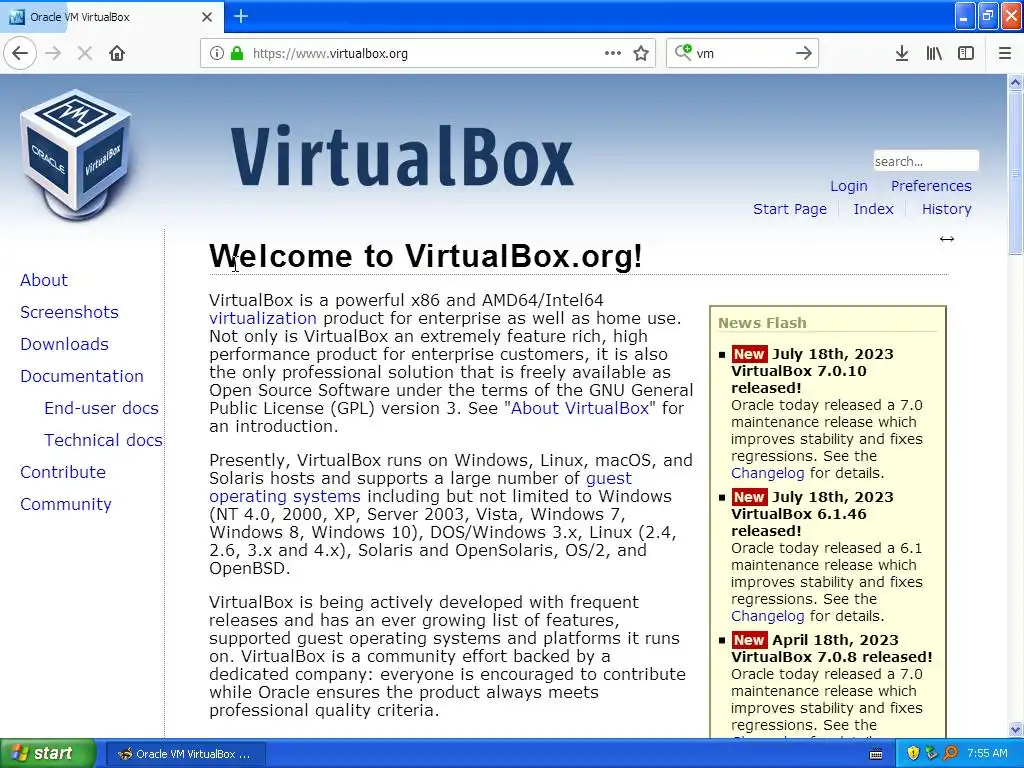Open Changelog link for VirtualBox 6.1.46
The height and width of the screenshot is (768, 1024).
767,616
